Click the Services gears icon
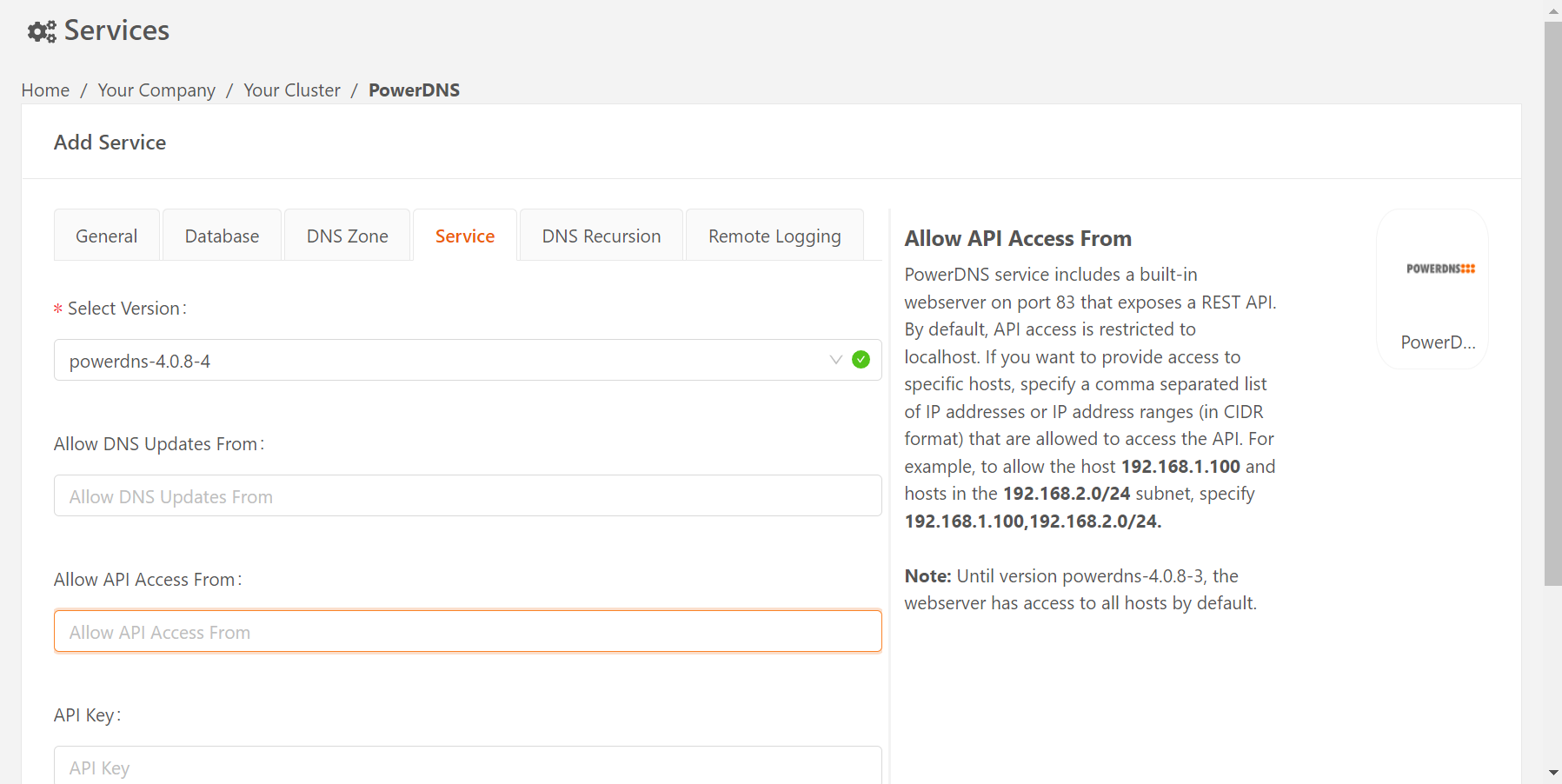Screen dimensions: 1562x784 42,31
